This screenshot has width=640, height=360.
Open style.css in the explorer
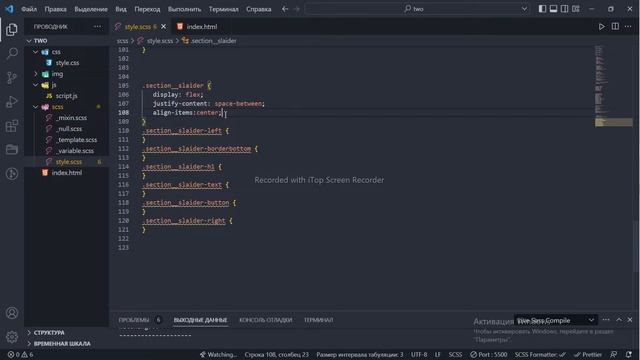67,63
